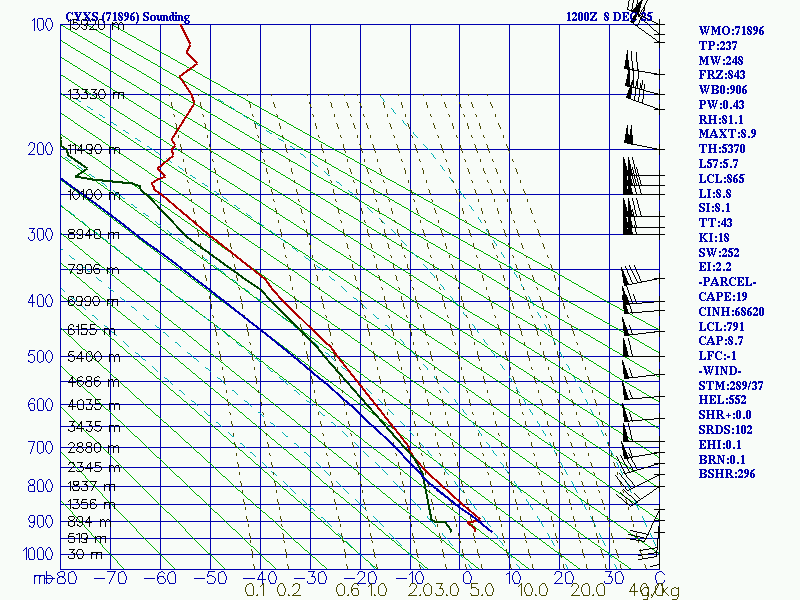Click the '900' mb pressure label

point(40,522)
